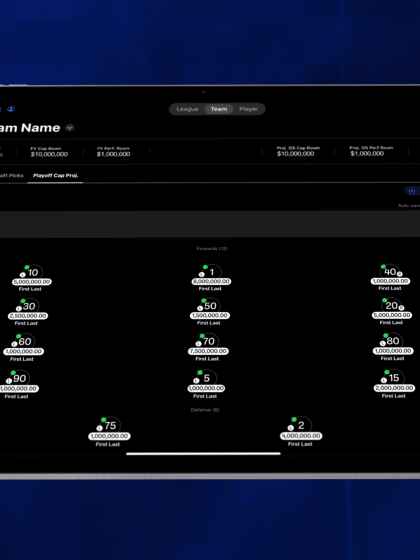Click the 1,000,000.00 salary under player 40
Screen dimensions: 420x560
[390, 281]
